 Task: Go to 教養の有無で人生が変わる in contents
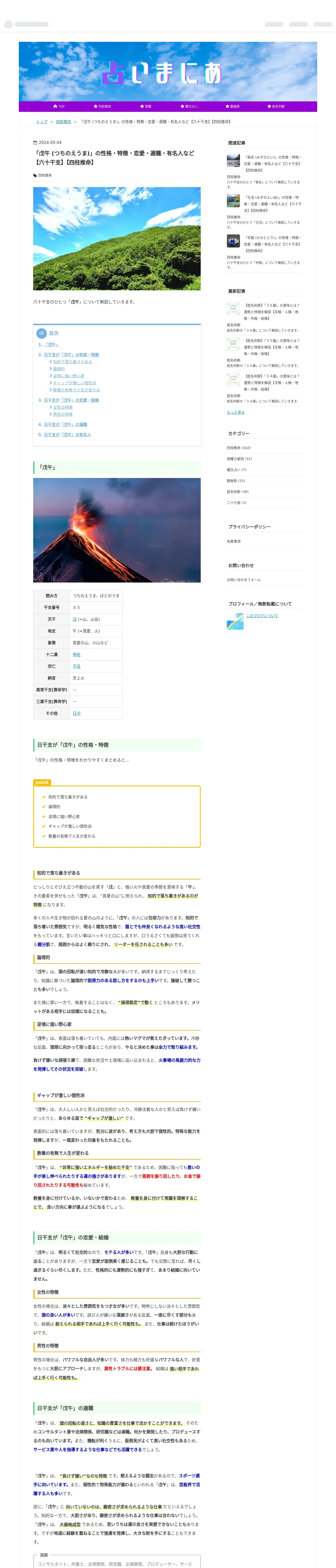click(x=76, y=390)
